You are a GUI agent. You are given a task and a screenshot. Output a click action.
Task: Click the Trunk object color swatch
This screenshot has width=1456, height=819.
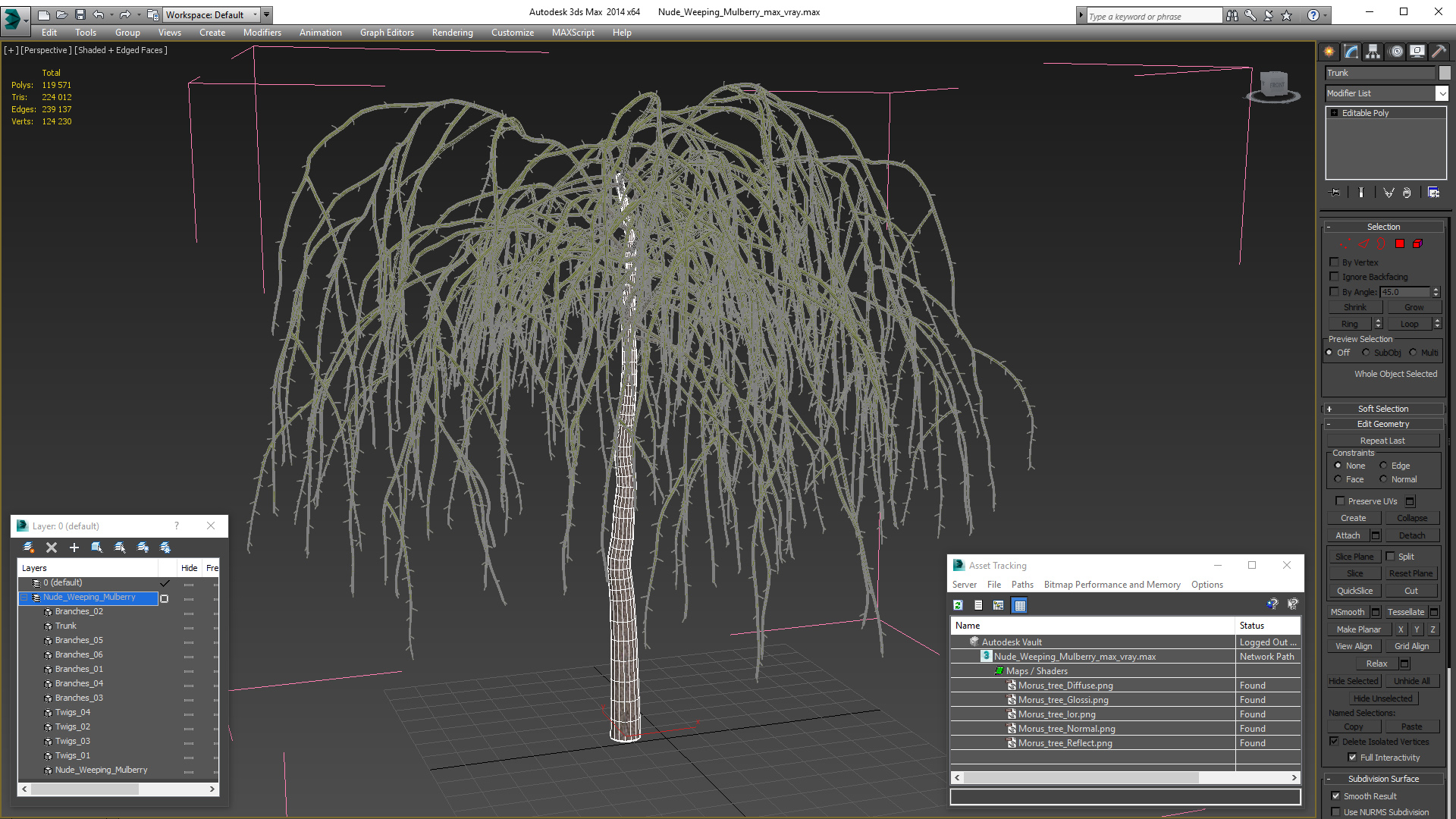point(1445,73)
